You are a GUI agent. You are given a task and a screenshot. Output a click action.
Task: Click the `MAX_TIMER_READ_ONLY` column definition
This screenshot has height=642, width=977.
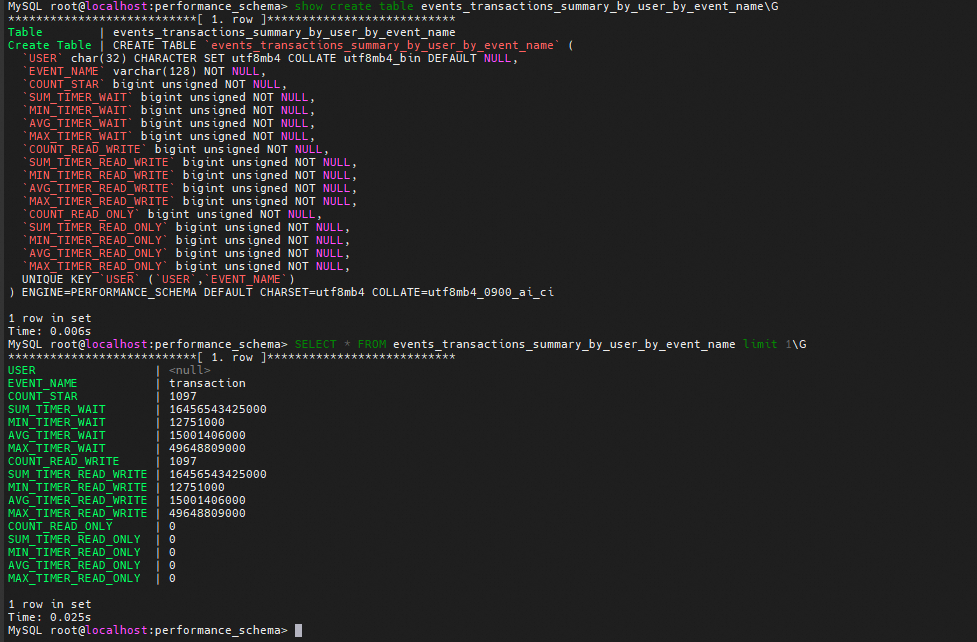tap(186, 266)
